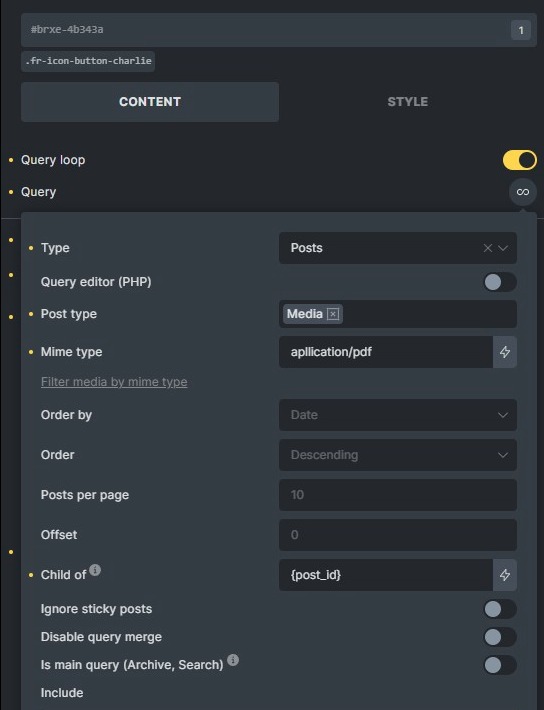This screenshot has height=710, width=544.
Task: Switch to the STYLE tab
Action: (x=408, y=102)
